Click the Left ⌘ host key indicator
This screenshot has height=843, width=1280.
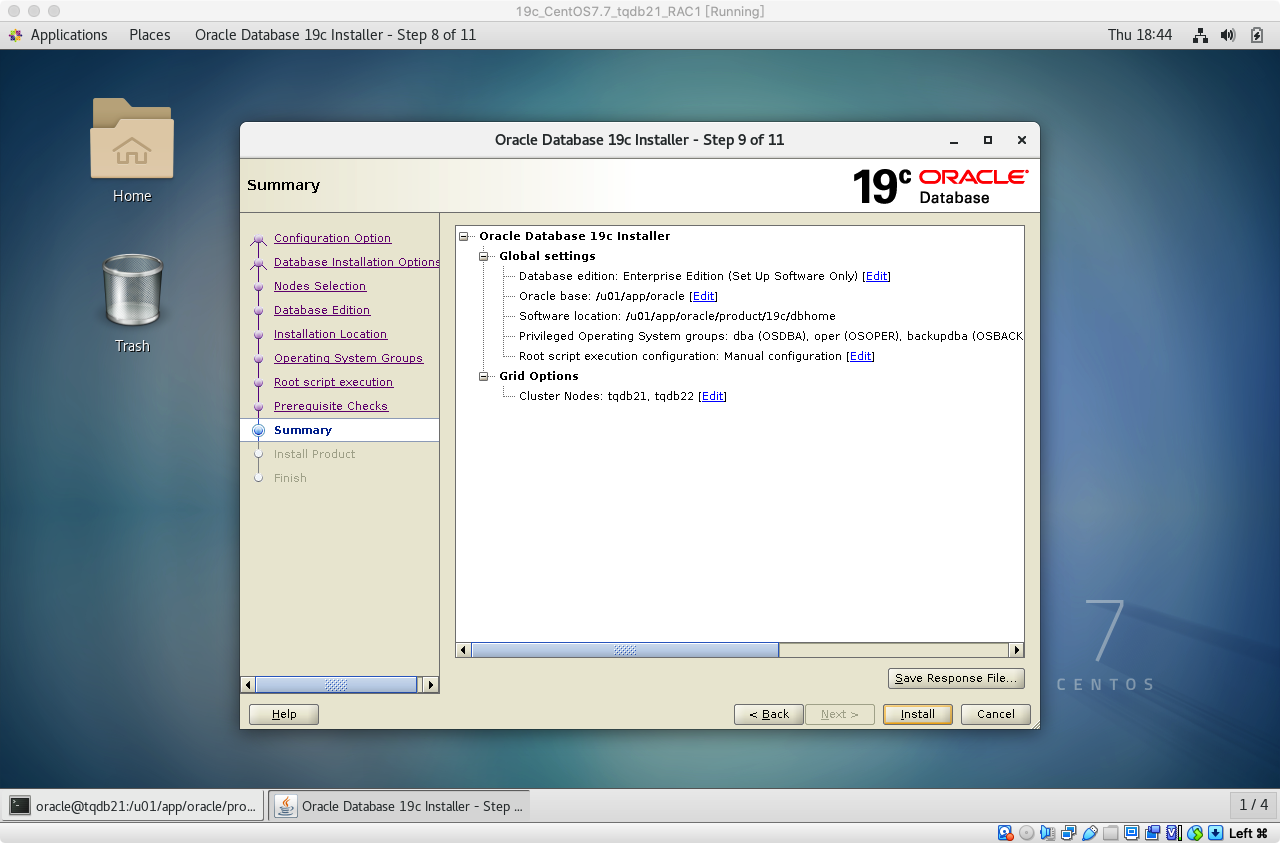1249,833
